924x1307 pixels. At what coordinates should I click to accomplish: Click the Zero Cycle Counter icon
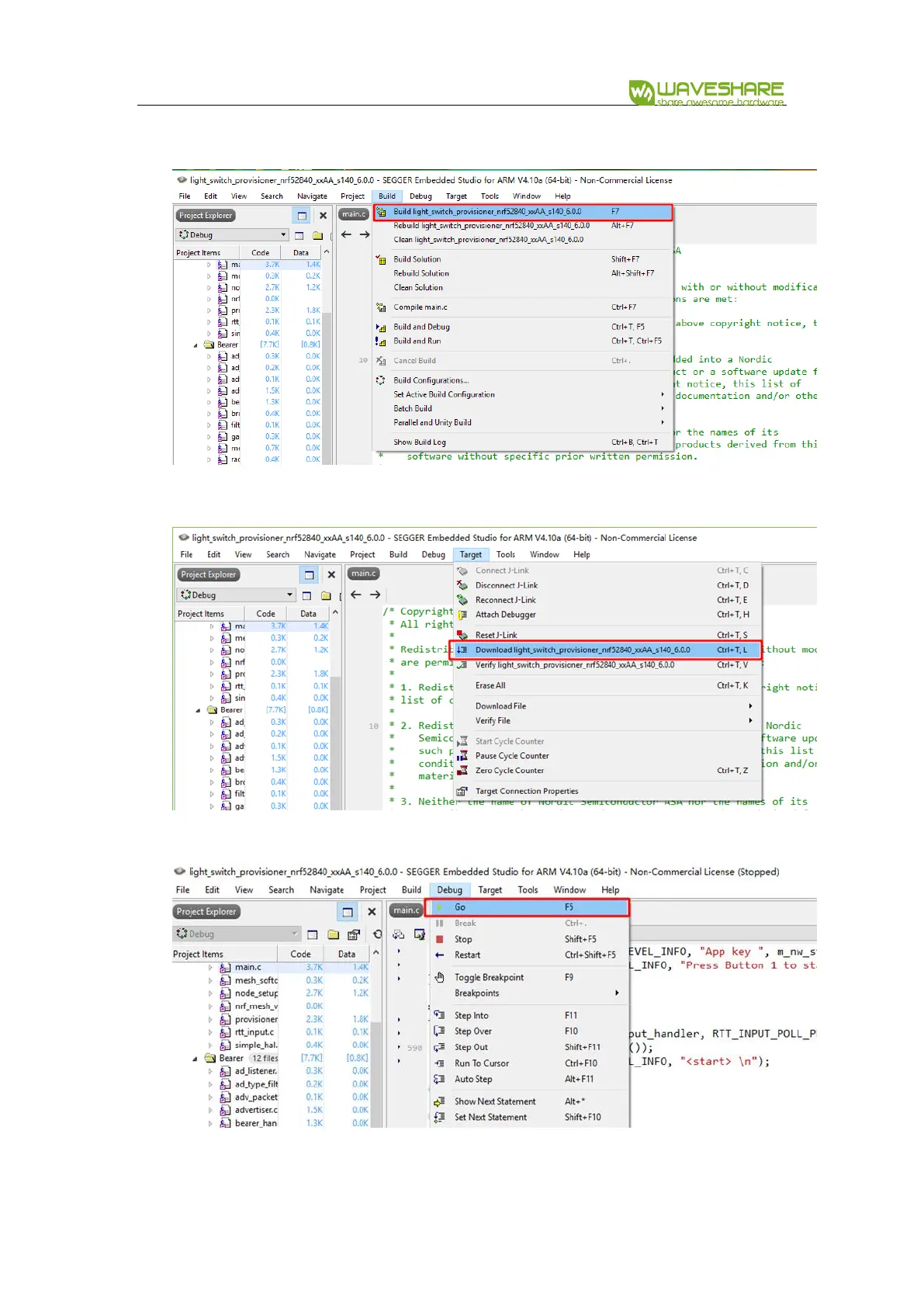pyautogui.click(x=462, y=771)
